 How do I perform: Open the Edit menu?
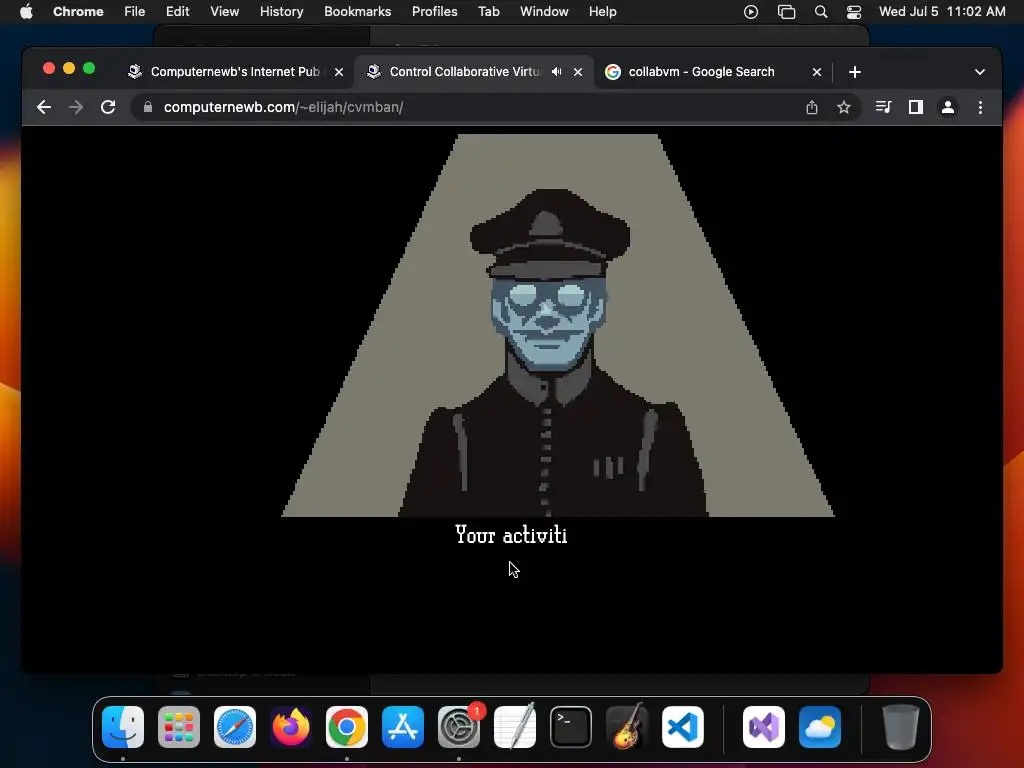[x=177, y=12]
